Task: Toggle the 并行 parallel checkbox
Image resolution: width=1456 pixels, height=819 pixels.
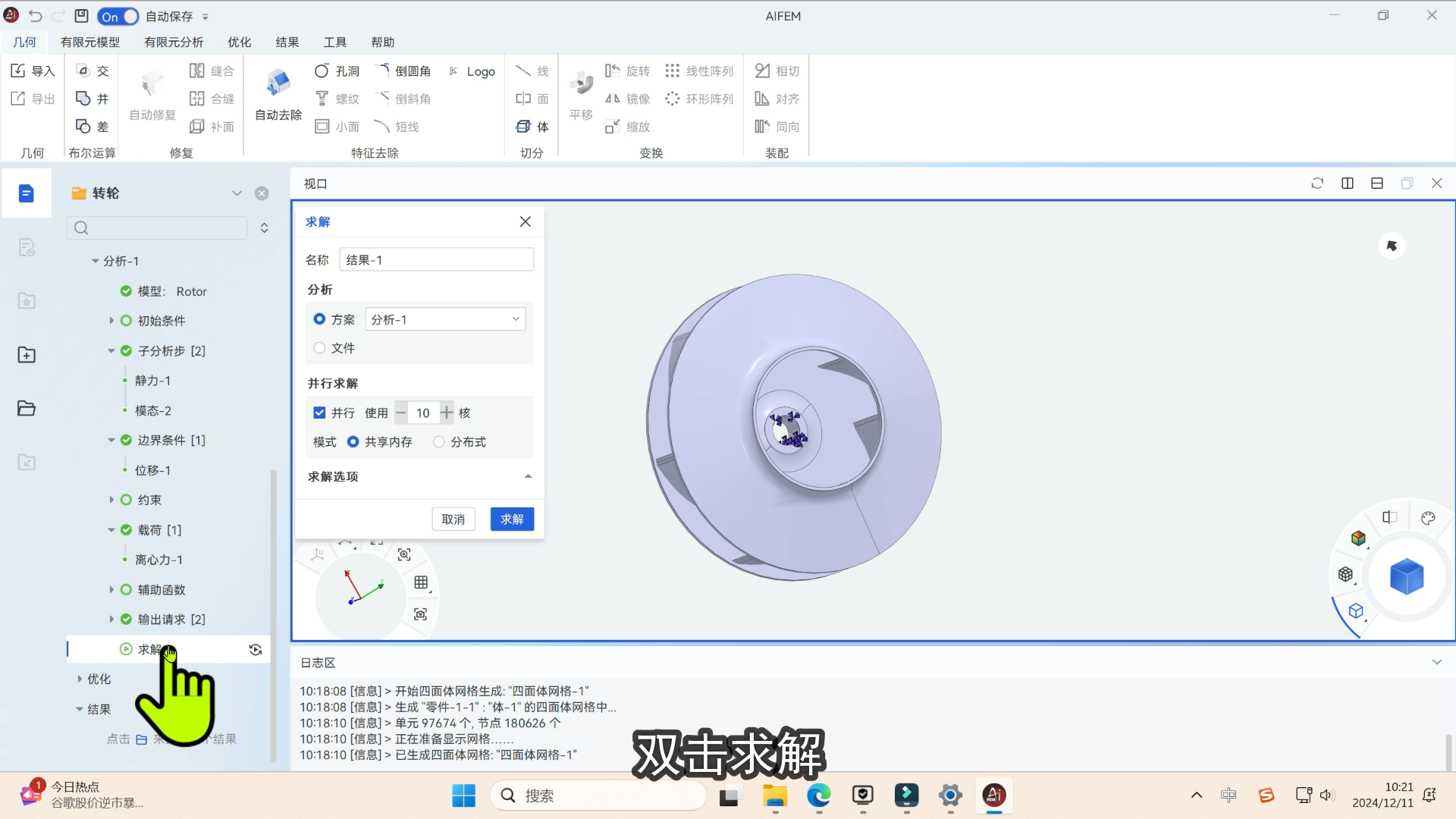Action: coord(319,413)
